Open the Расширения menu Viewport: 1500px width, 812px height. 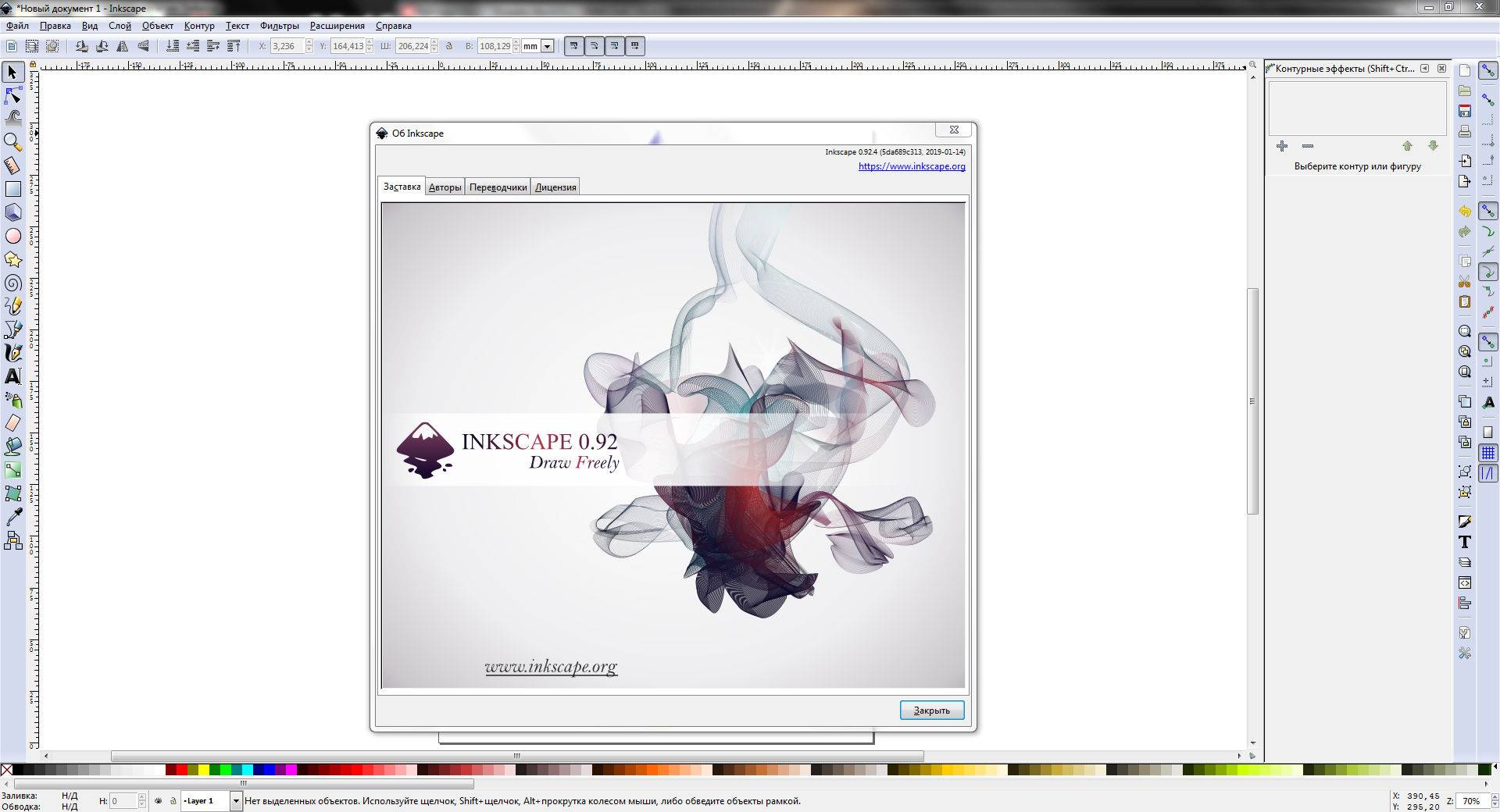(337, 26)
